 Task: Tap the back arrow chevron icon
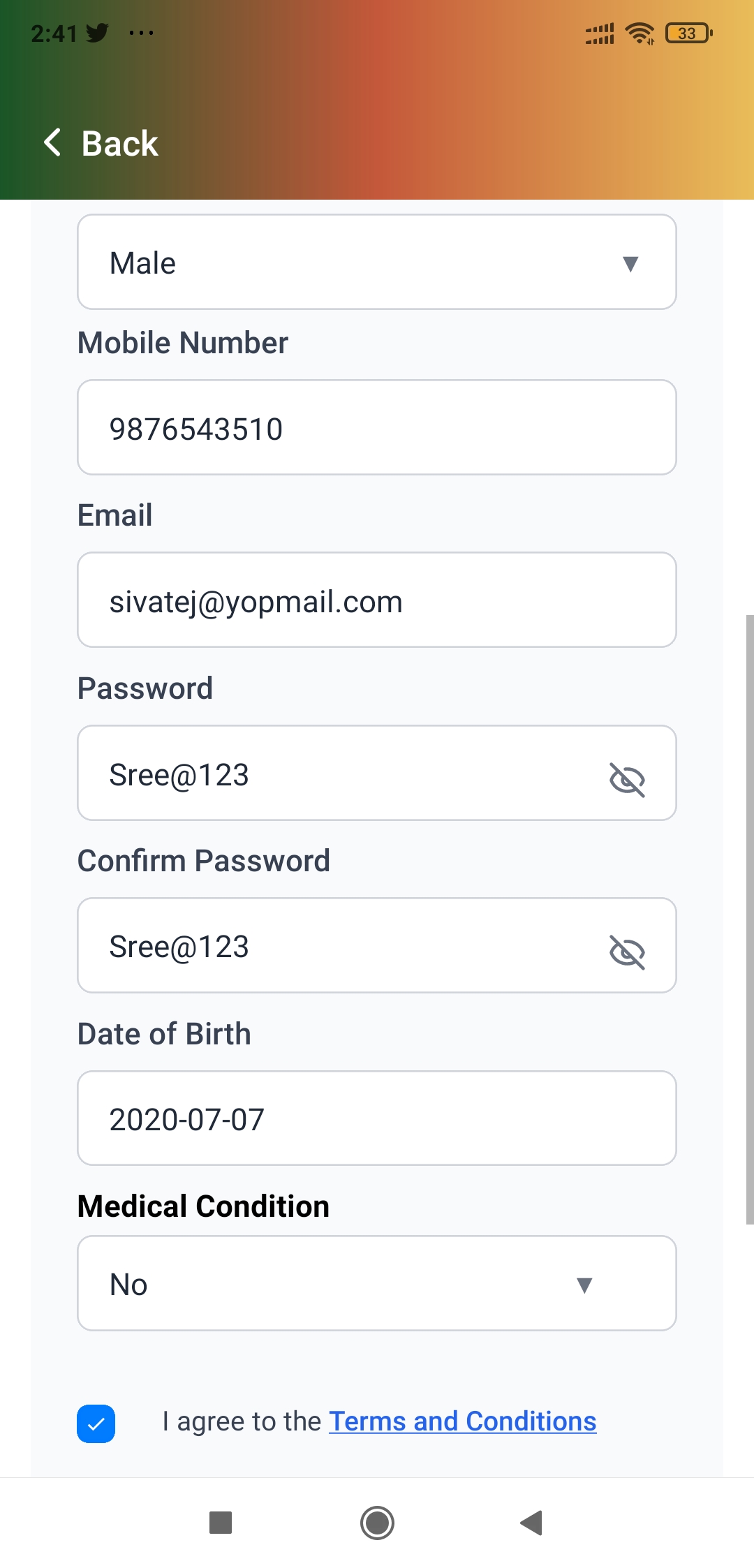coord(53,142)
